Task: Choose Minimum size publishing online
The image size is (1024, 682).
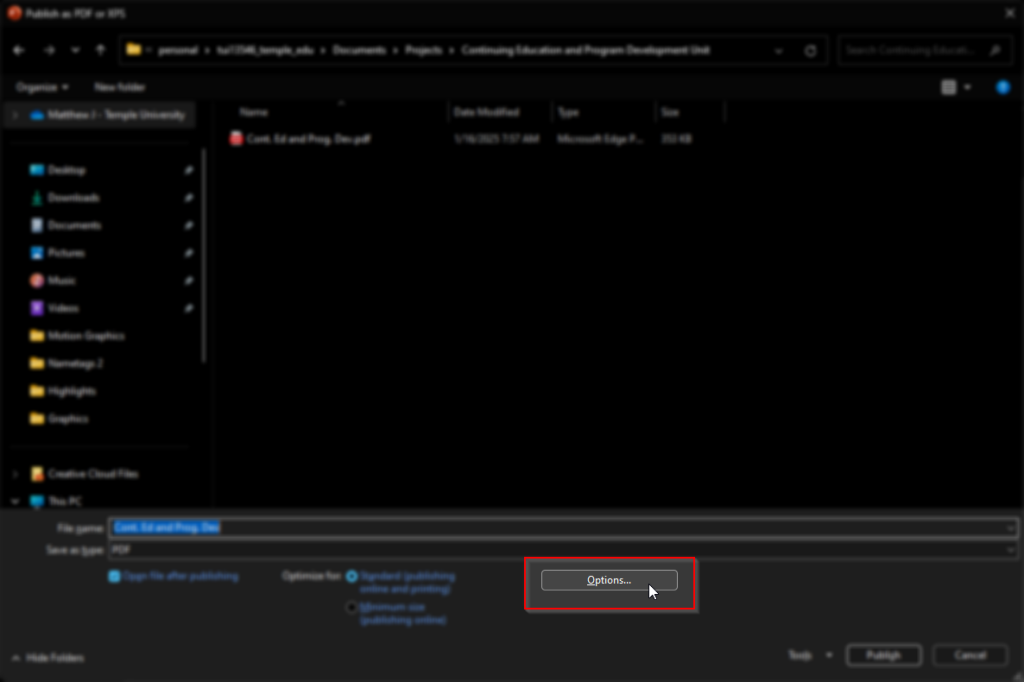Action: point(352,607)
